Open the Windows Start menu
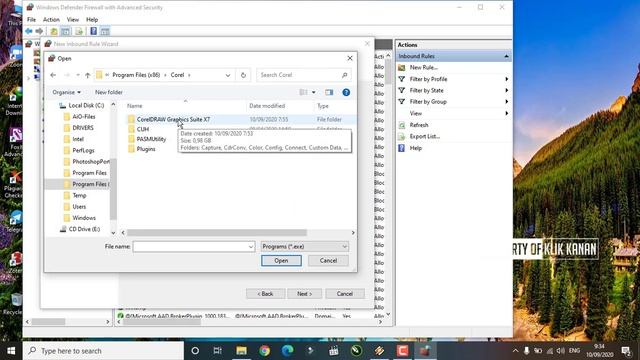Image resolution: width=640 pixels, height=360 pixels. [11, 351]
